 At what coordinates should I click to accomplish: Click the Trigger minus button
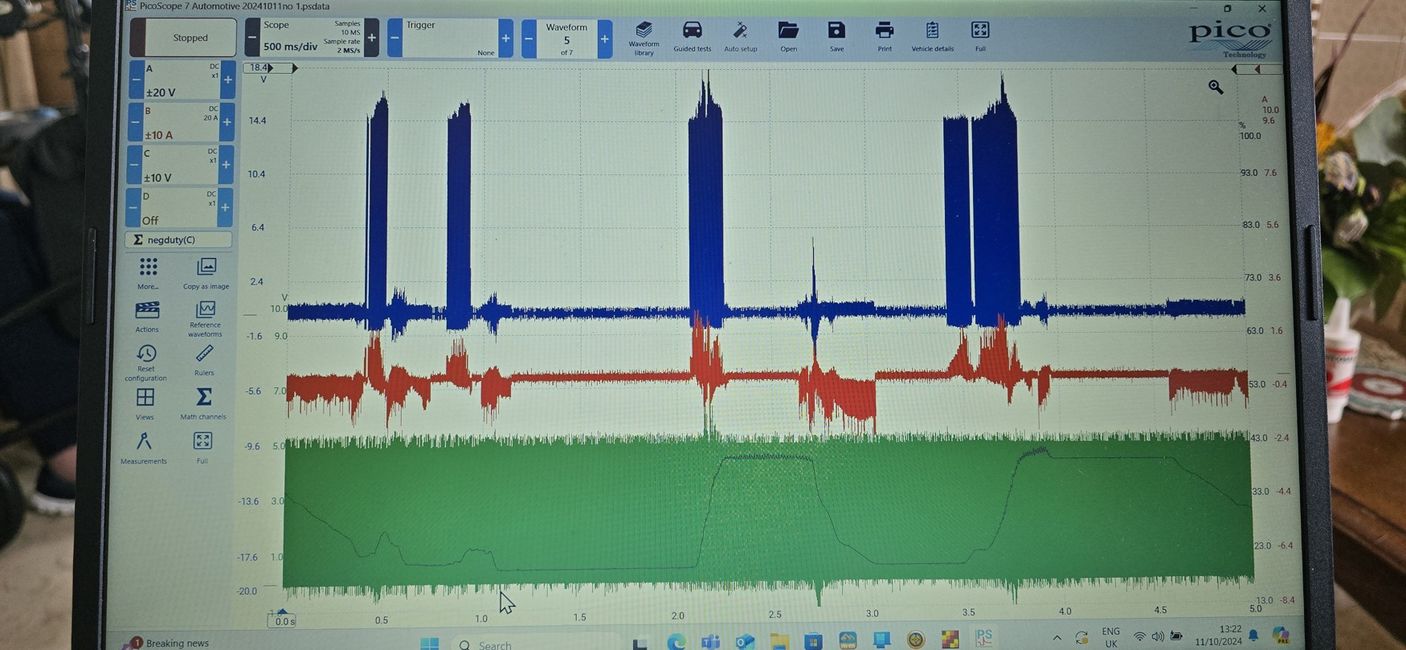[x=395, y=38]
